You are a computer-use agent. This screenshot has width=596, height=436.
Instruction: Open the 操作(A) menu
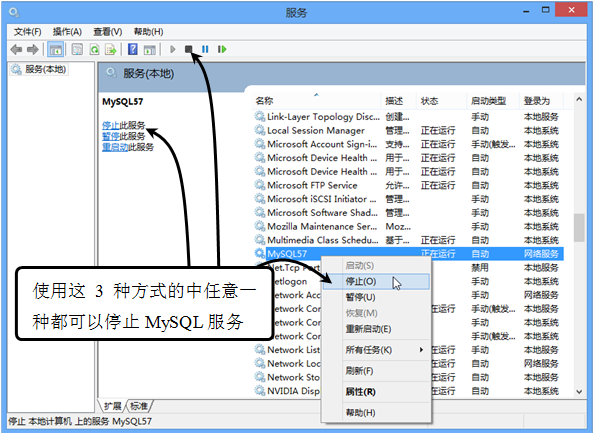click(67, 32)
